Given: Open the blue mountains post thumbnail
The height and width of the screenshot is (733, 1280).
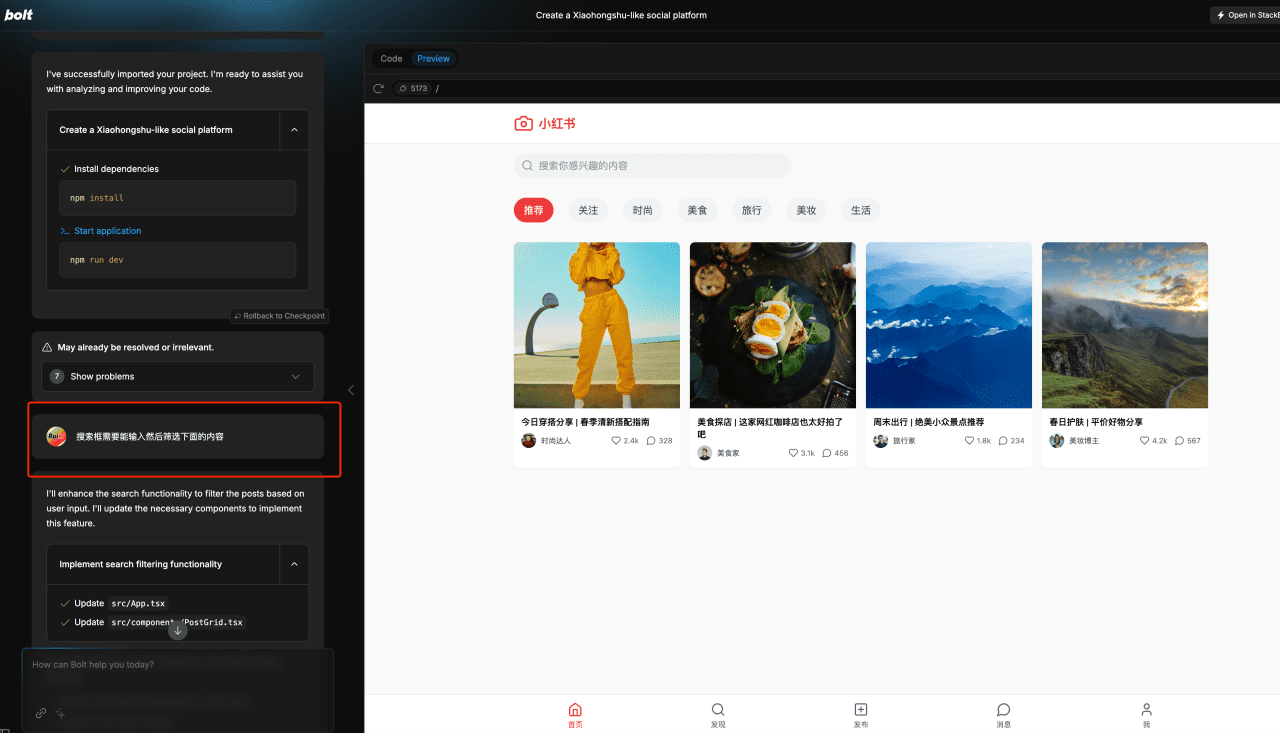Looking at the screenshot, I should tap(949, 325).
